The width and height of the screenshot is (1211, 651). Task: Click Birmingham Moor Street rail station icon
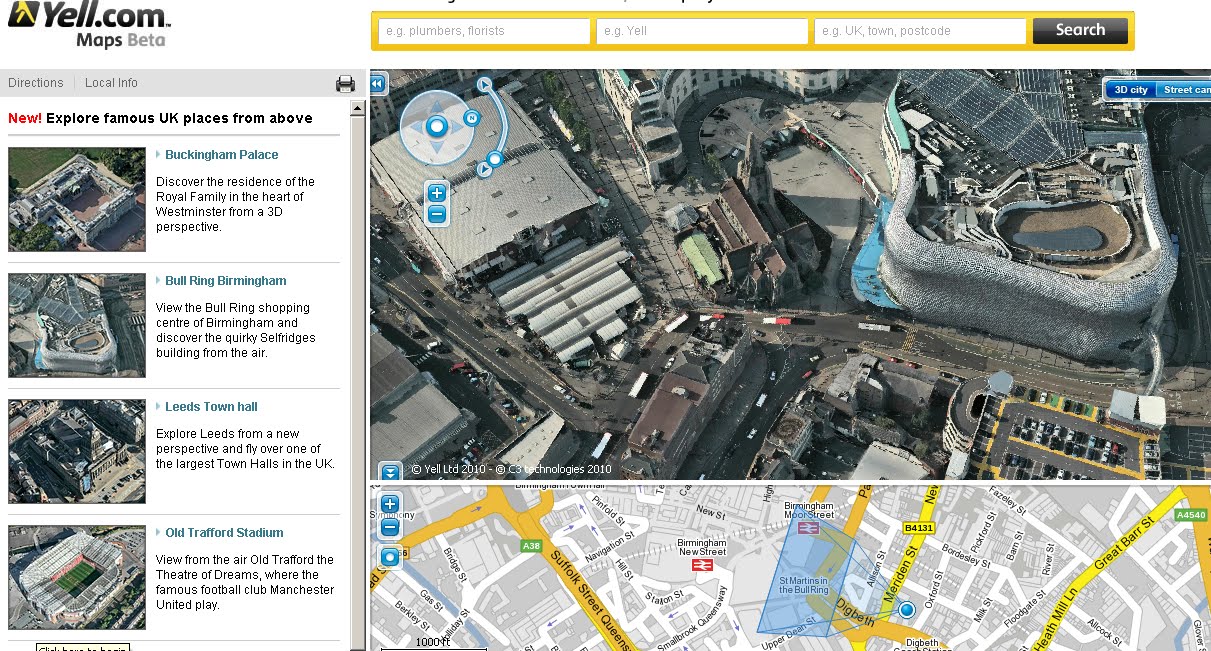coord(809,528)
